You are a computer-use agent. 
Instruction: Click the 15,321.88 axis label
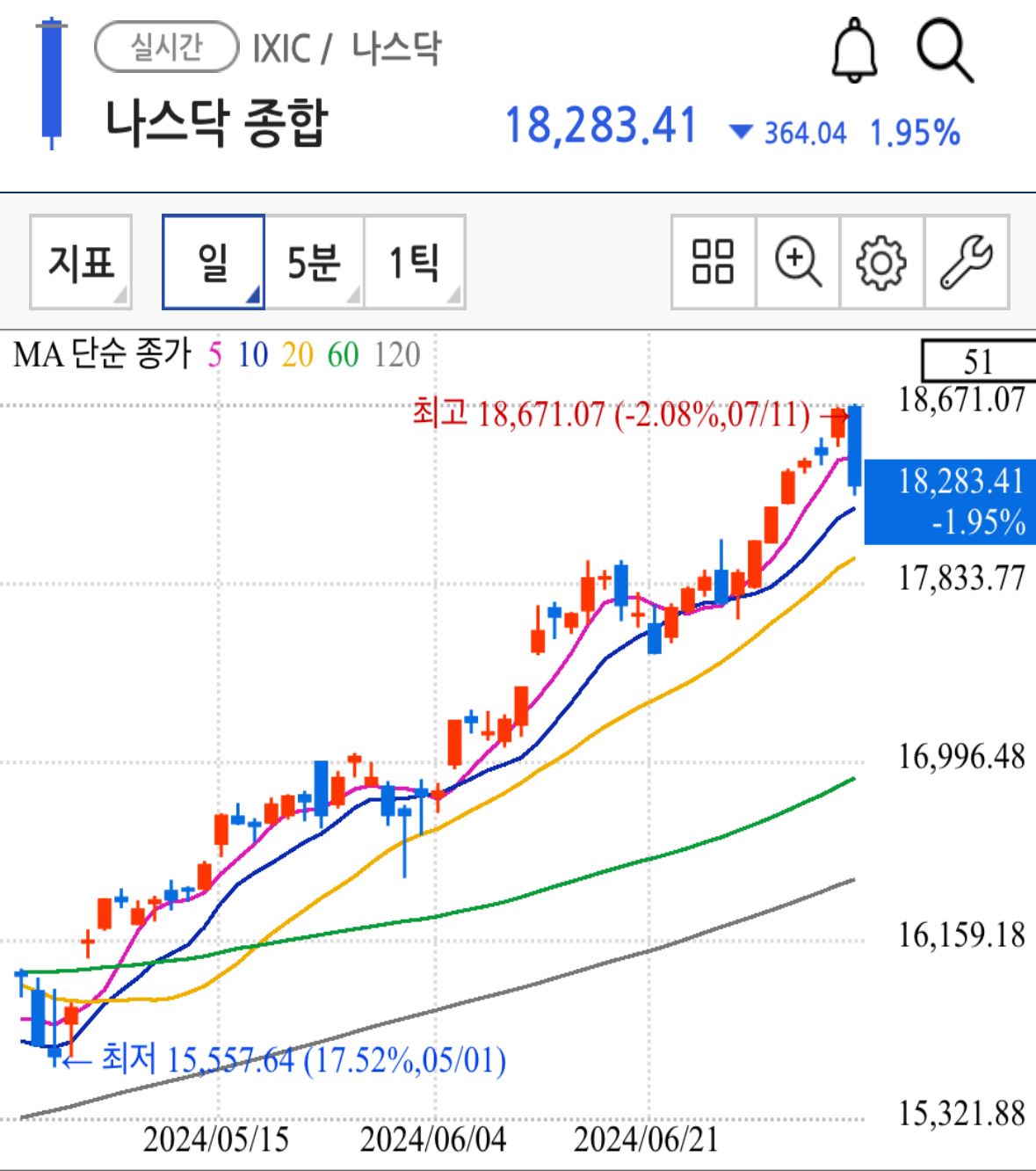pos(961,1113)
